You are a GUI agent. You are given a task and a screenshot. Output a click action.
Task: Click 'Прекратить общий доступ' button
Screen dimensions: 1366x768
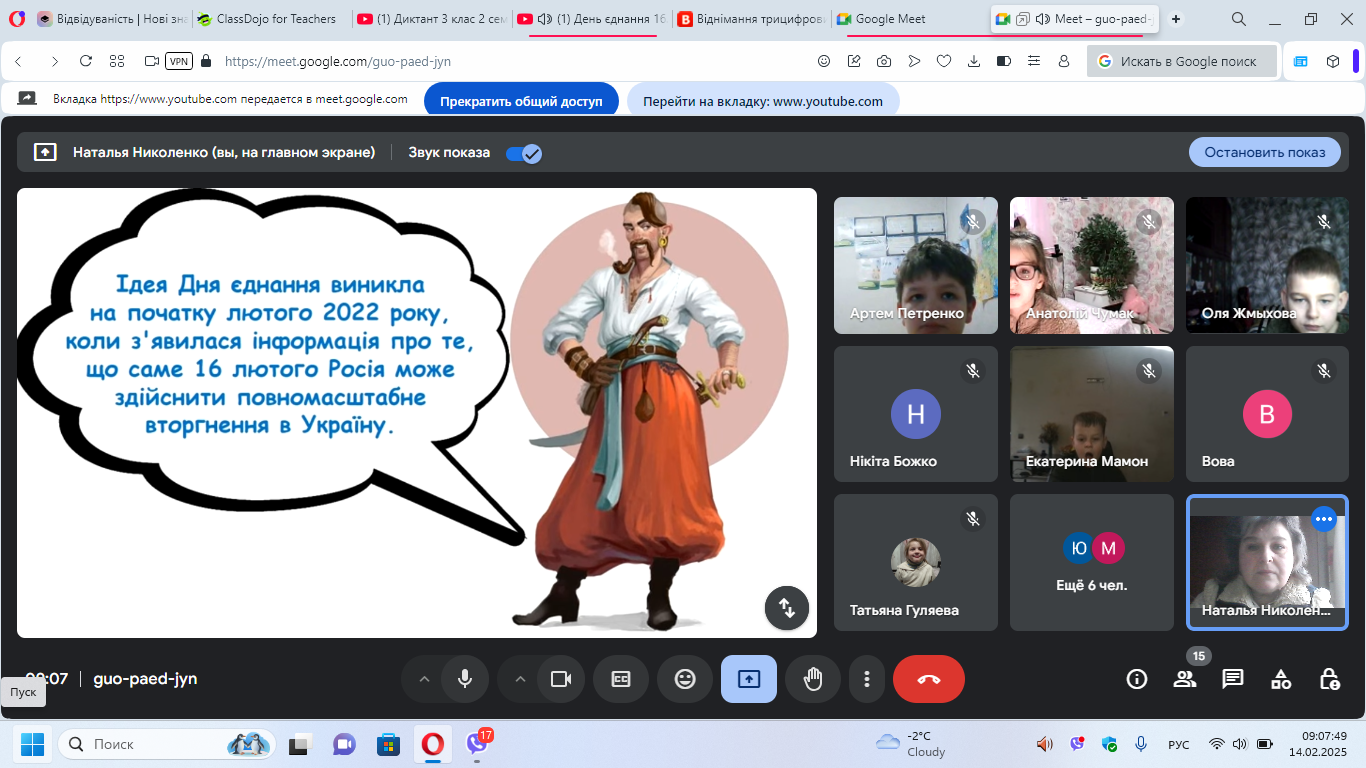522,101
